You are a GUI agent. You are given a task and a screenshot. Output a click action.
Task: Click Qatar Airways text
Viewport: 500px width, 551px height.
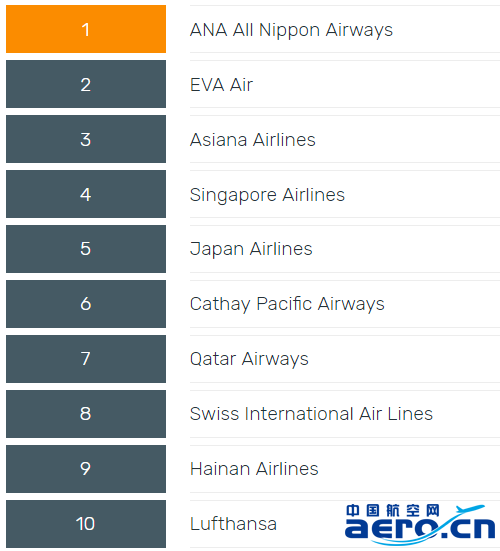(x=249, y=359)
